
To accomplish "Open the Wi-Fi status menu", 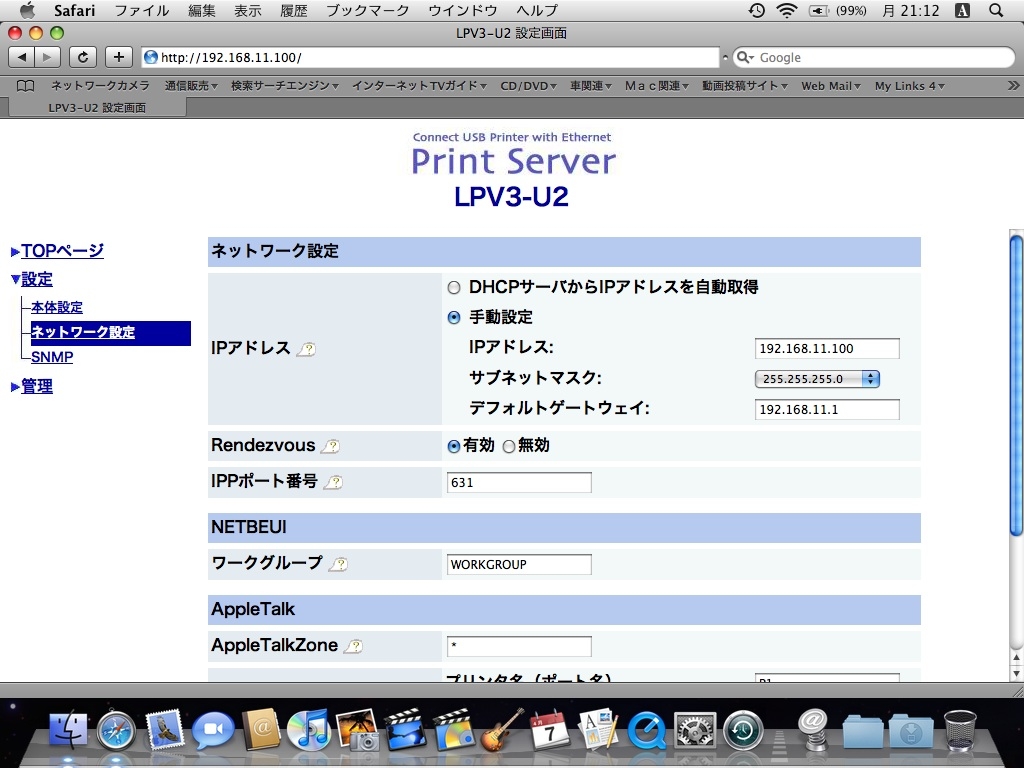I will 787,10.
